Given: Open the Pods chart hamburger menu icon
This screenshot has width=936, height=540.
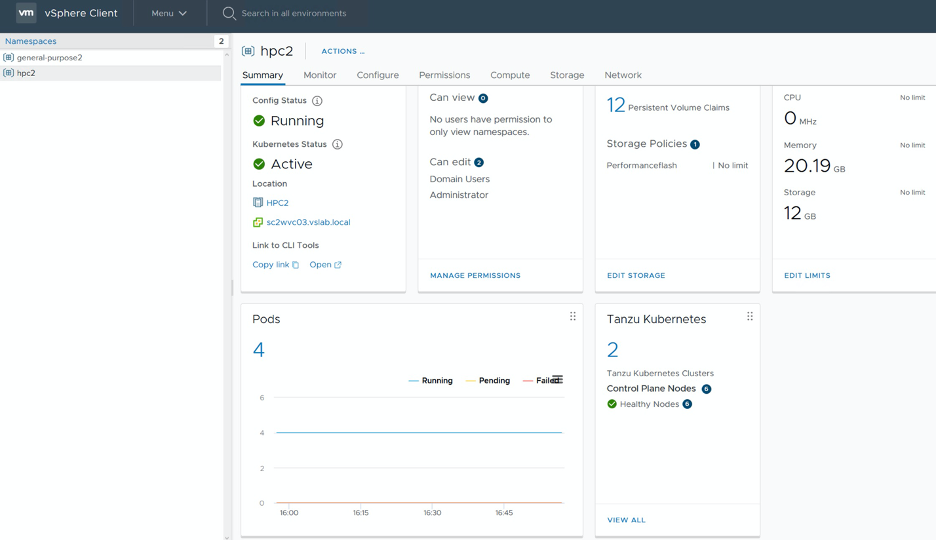Looking at the screenshot, I should click(557, 380).
